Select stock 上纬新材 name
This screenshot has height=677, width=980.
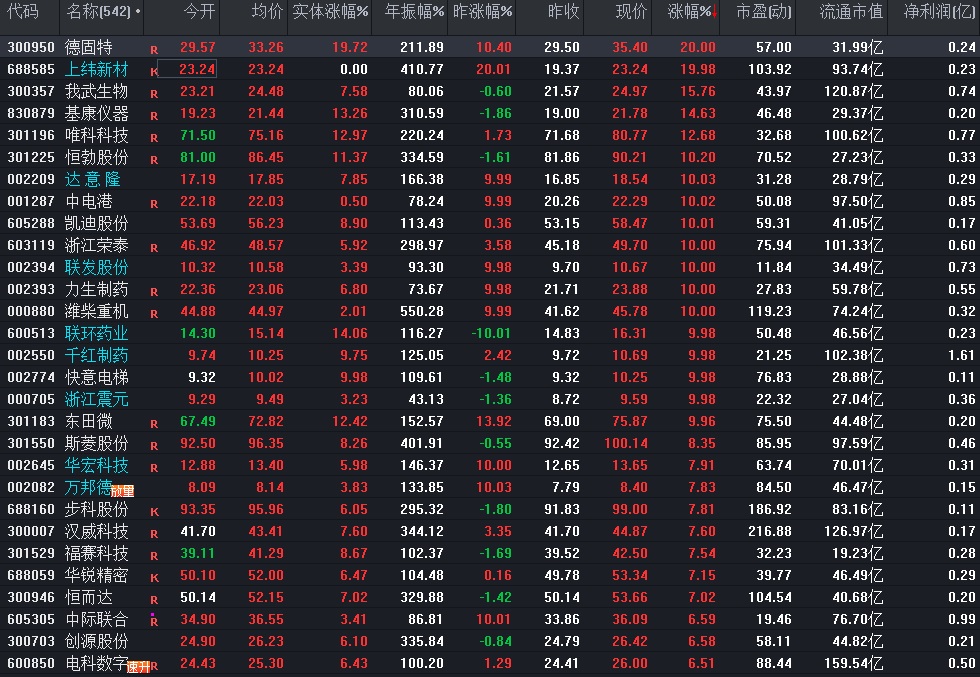tap(96, 69)
